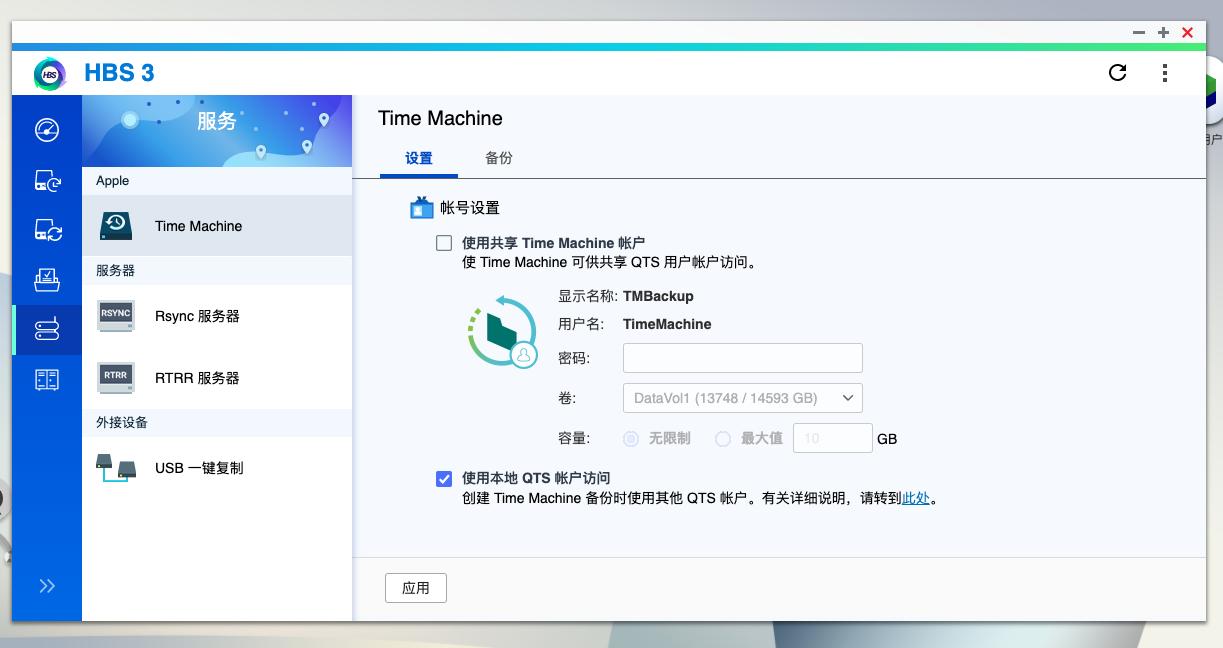Switch to the 备份 tab
The width and height of the screenshot is (1223, 648).
coord(499,158)
